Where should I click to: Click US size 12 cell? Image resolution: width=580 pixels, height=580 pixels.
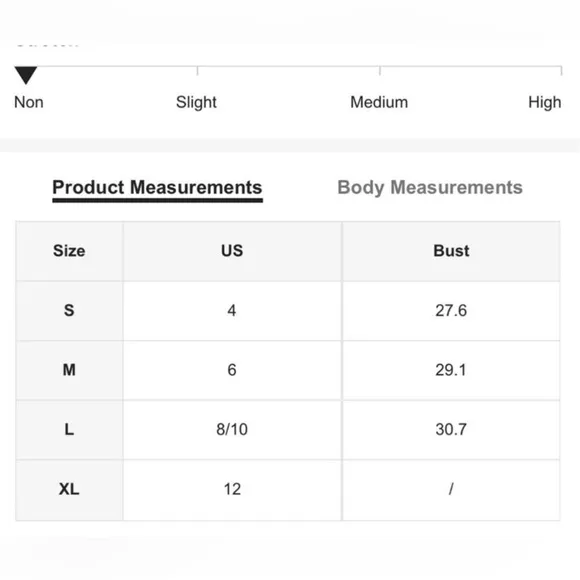coord(232,490)
